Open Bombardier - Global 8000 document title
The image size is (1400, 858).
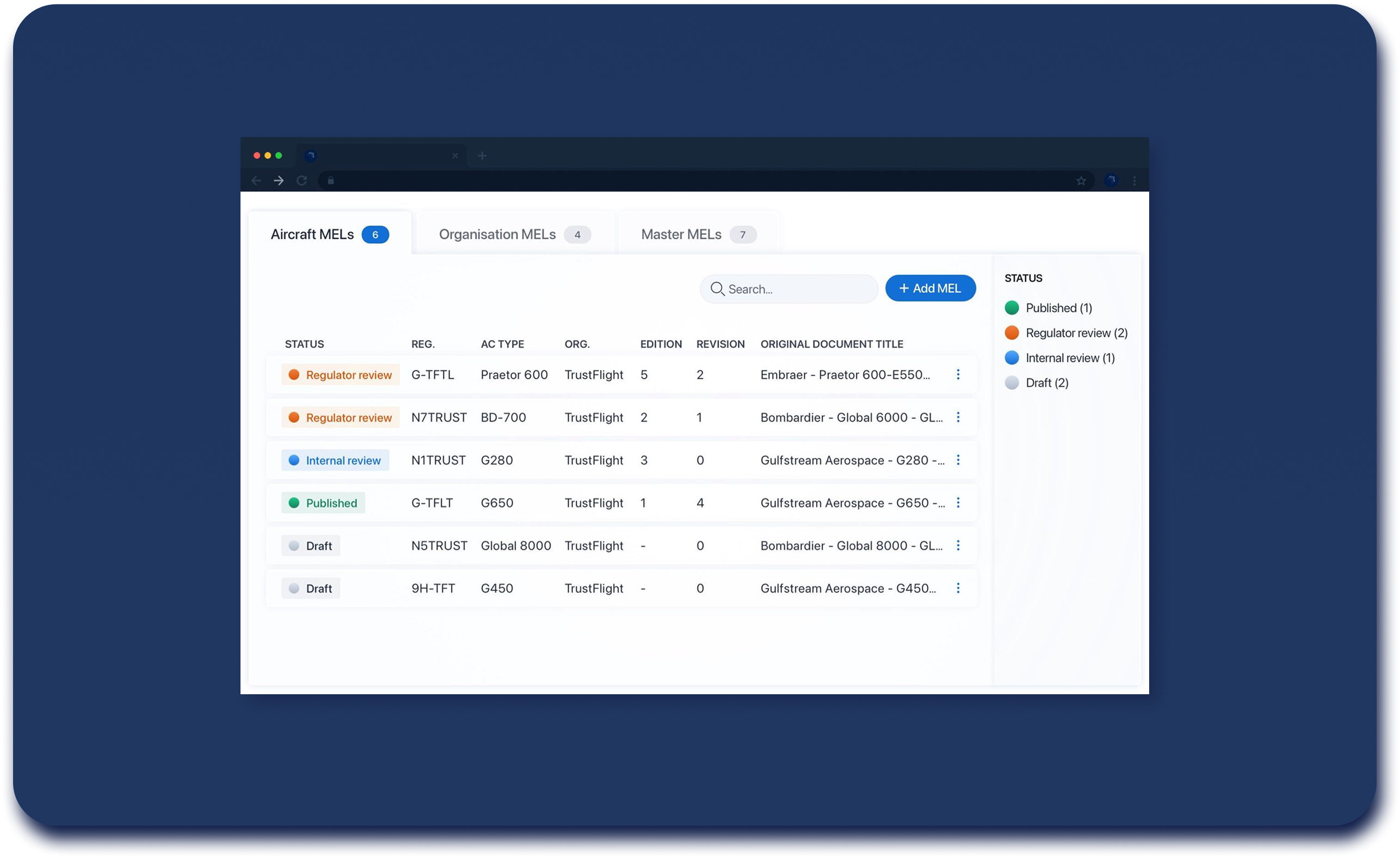point(851,546)
